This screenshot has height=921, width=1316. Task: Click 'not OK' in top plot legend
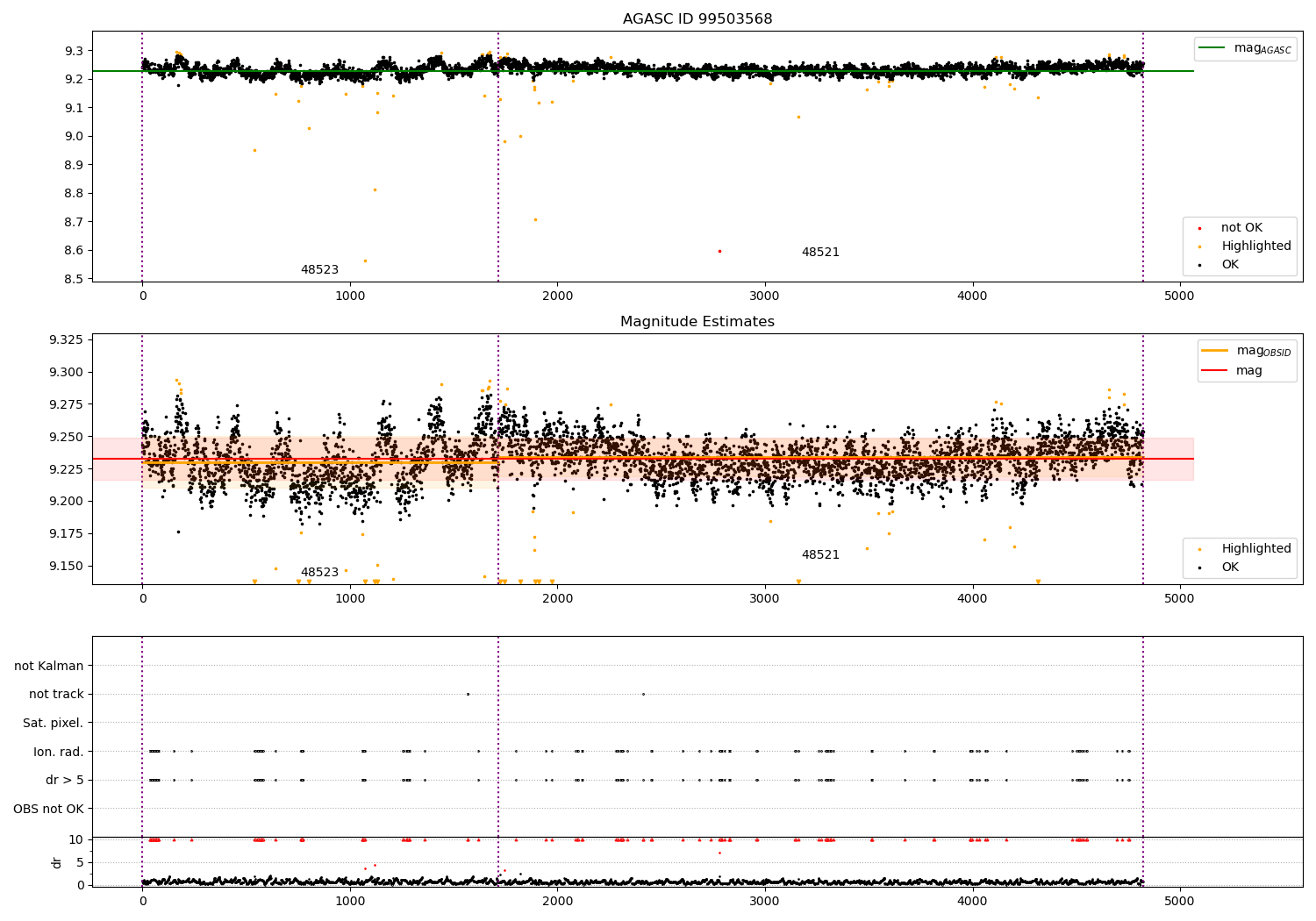click(1240, 228)
